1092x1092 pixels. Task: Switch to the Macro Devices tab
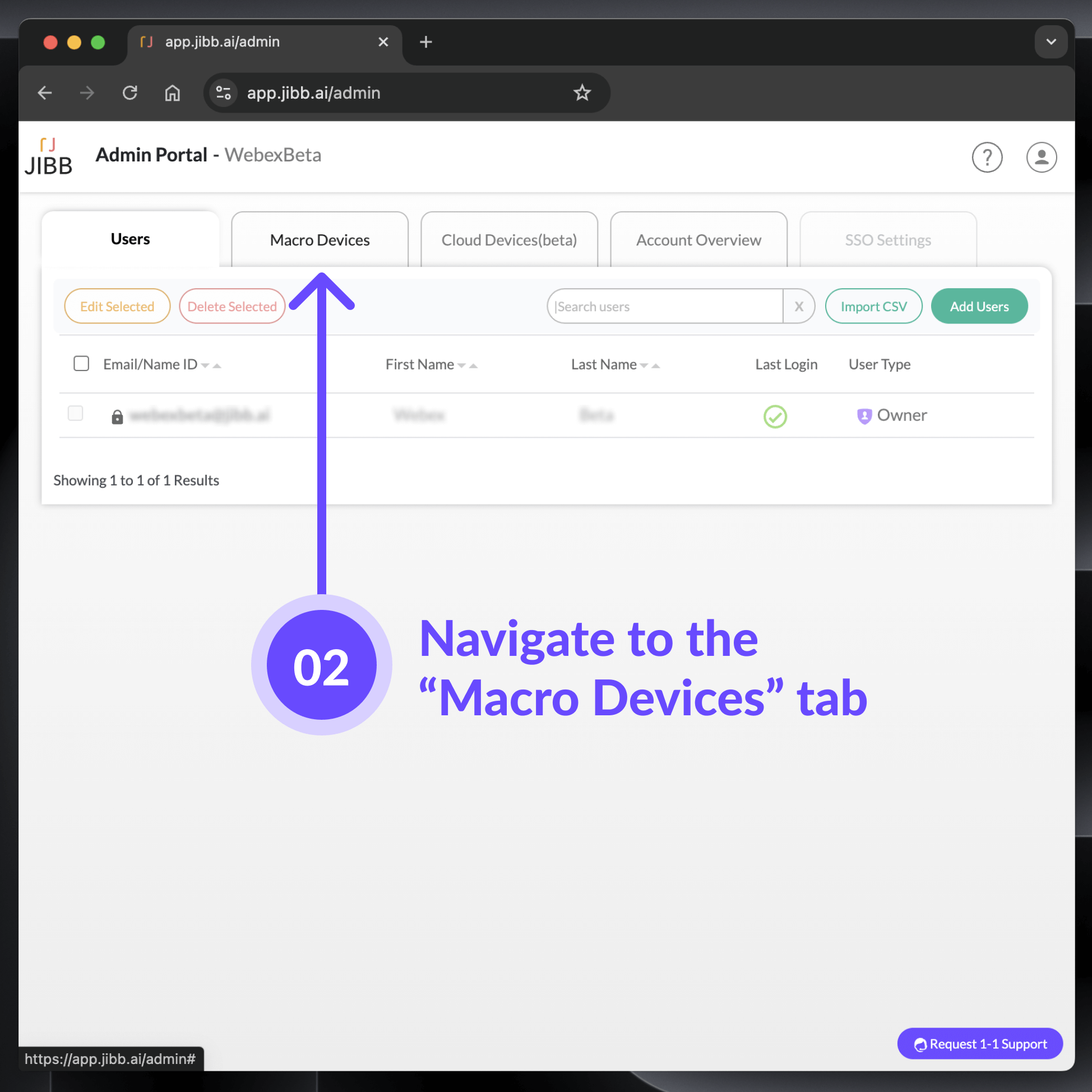tap(320, 240)
